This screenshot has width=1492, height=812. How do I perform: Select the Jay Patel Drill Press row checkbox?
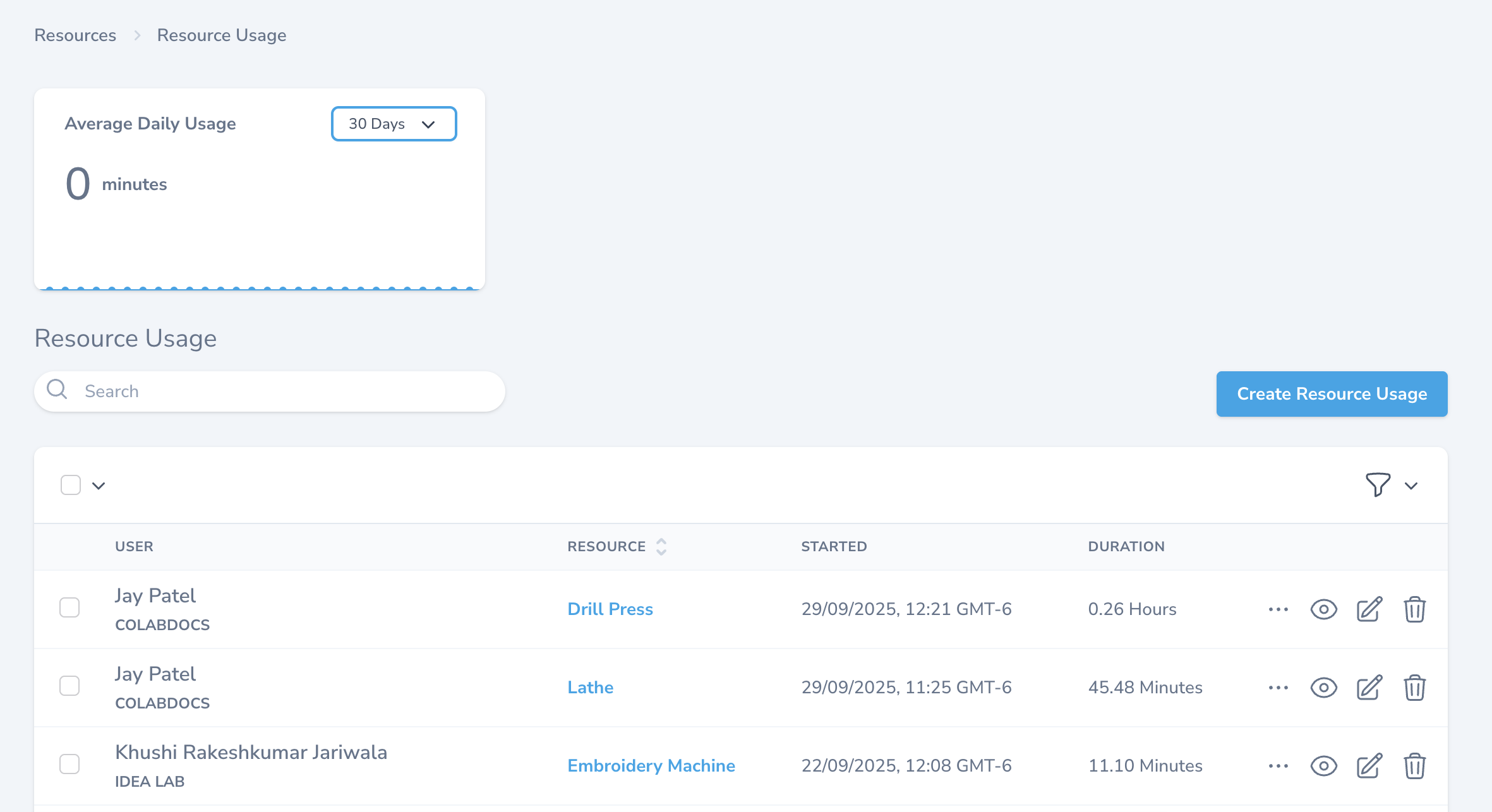point(69,607)
